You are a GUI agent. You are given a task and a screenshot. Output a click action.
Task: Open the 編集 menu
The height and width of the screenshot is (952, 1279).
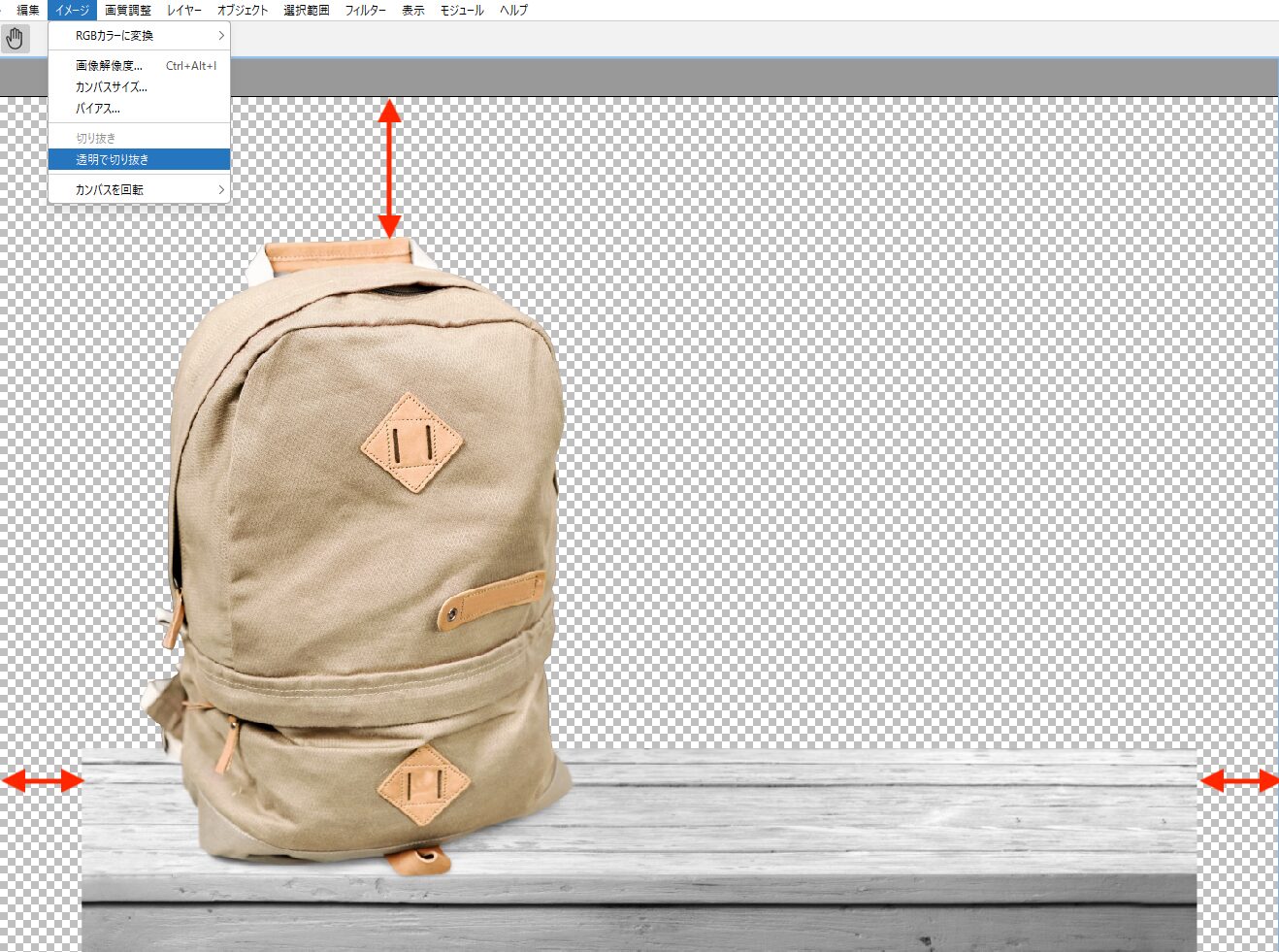point(28,10)
